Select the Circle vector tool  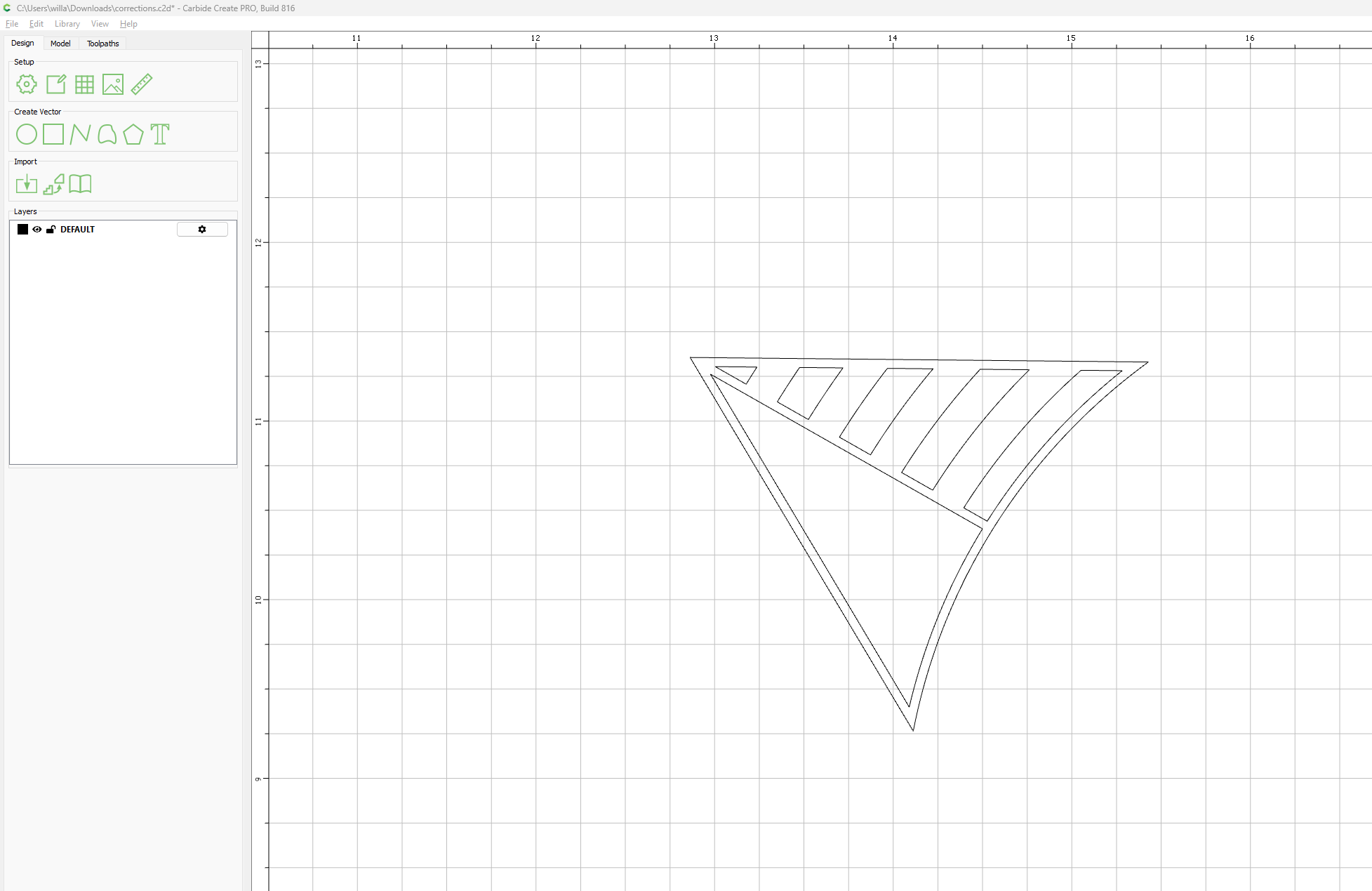[x=27, y=134]
